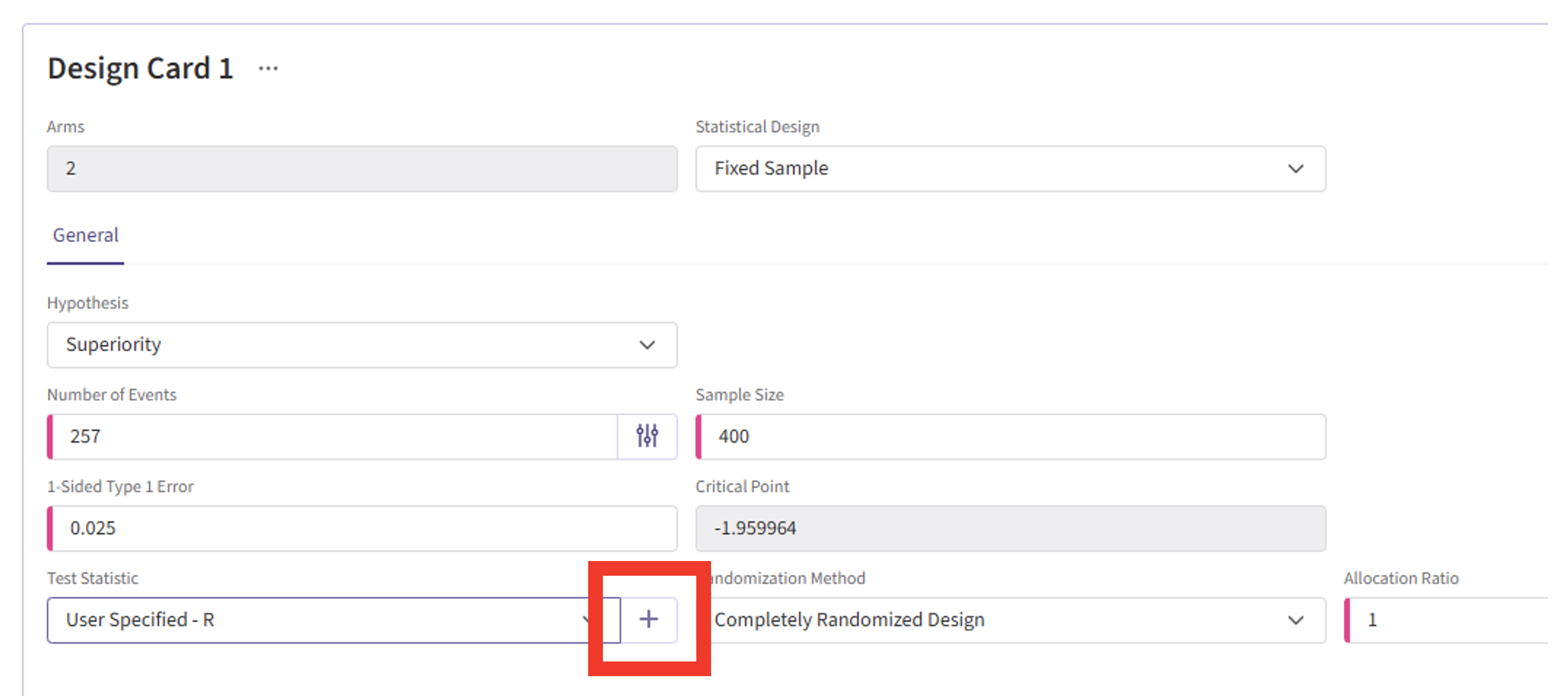
Task: Click the sliders icon beside Number of Events
Action: pos(647,436)
